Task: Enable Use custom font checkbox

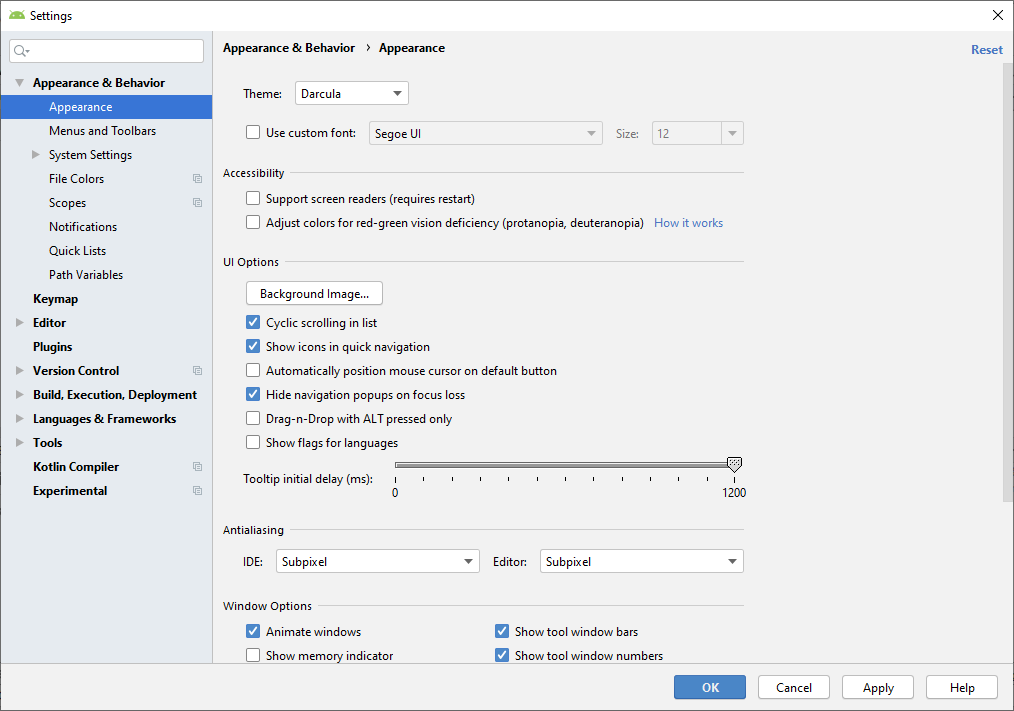Action: coord(253,133)
